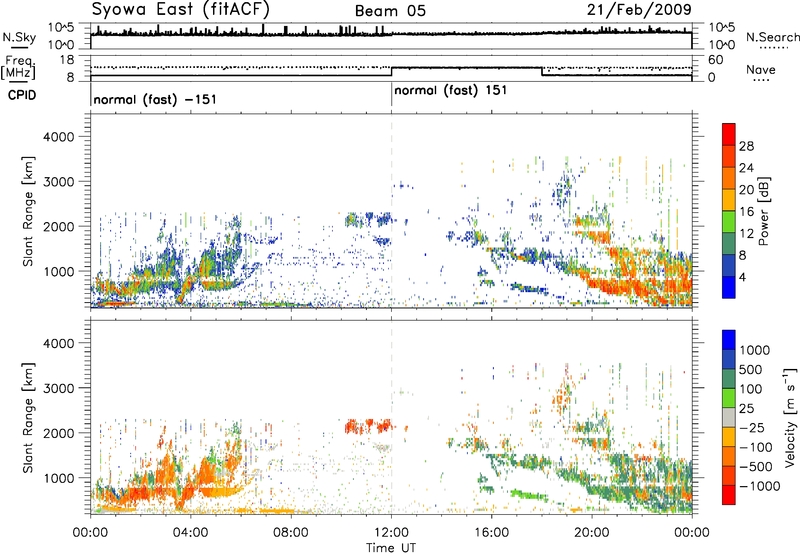Pick the light green 12–16 dB power segment

729,222
